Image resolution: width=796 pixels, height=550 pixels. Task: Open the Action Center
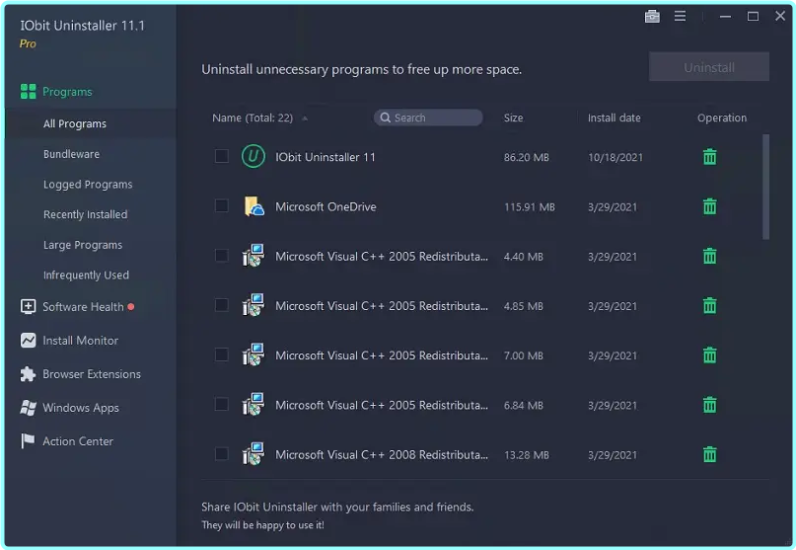(77, 441)
